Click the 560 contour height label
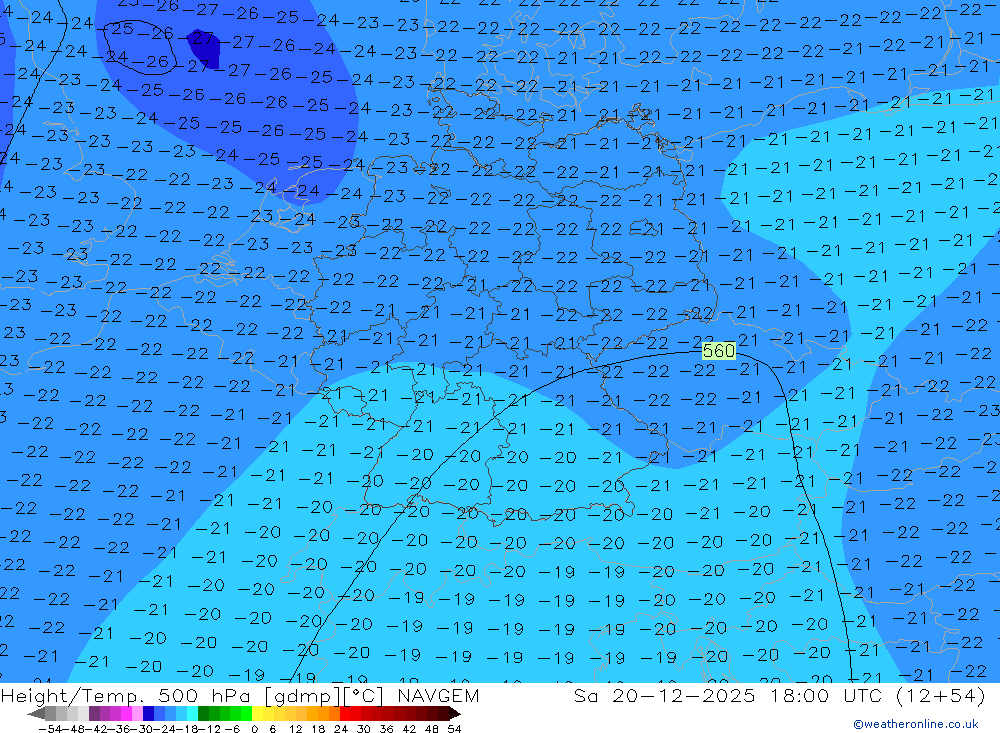Screen dimensions: 1000x733 (x=718, y=351)
